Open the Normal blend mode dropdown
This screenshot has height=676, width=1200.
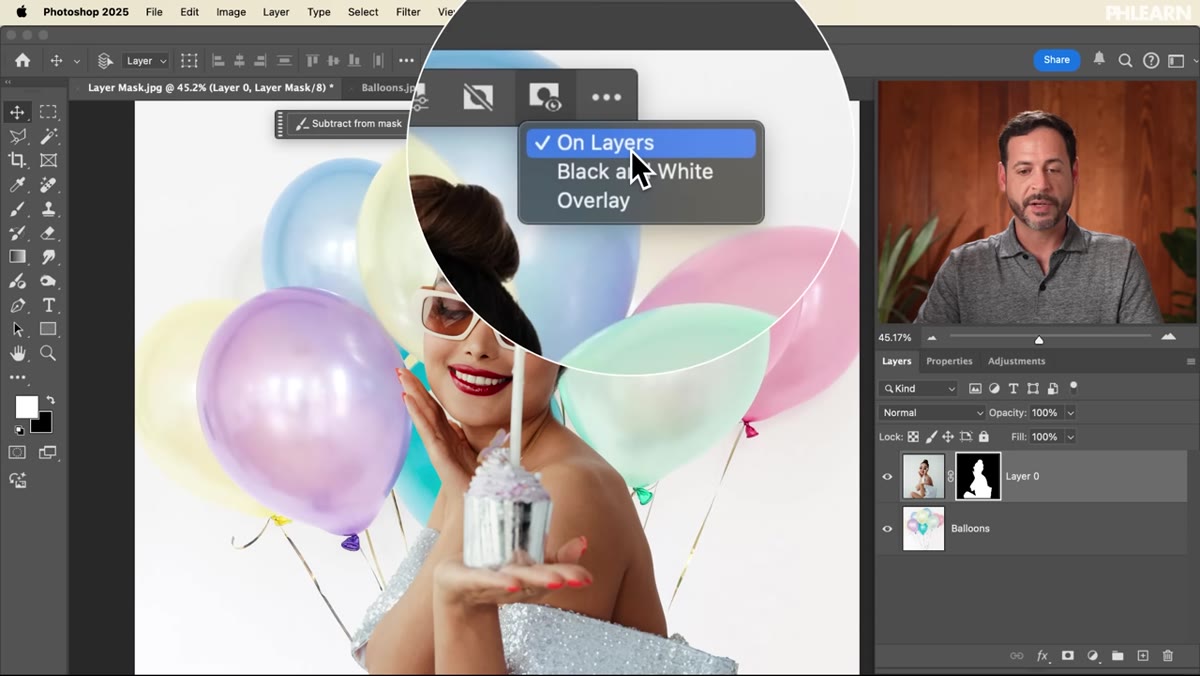tap(932, 413)
